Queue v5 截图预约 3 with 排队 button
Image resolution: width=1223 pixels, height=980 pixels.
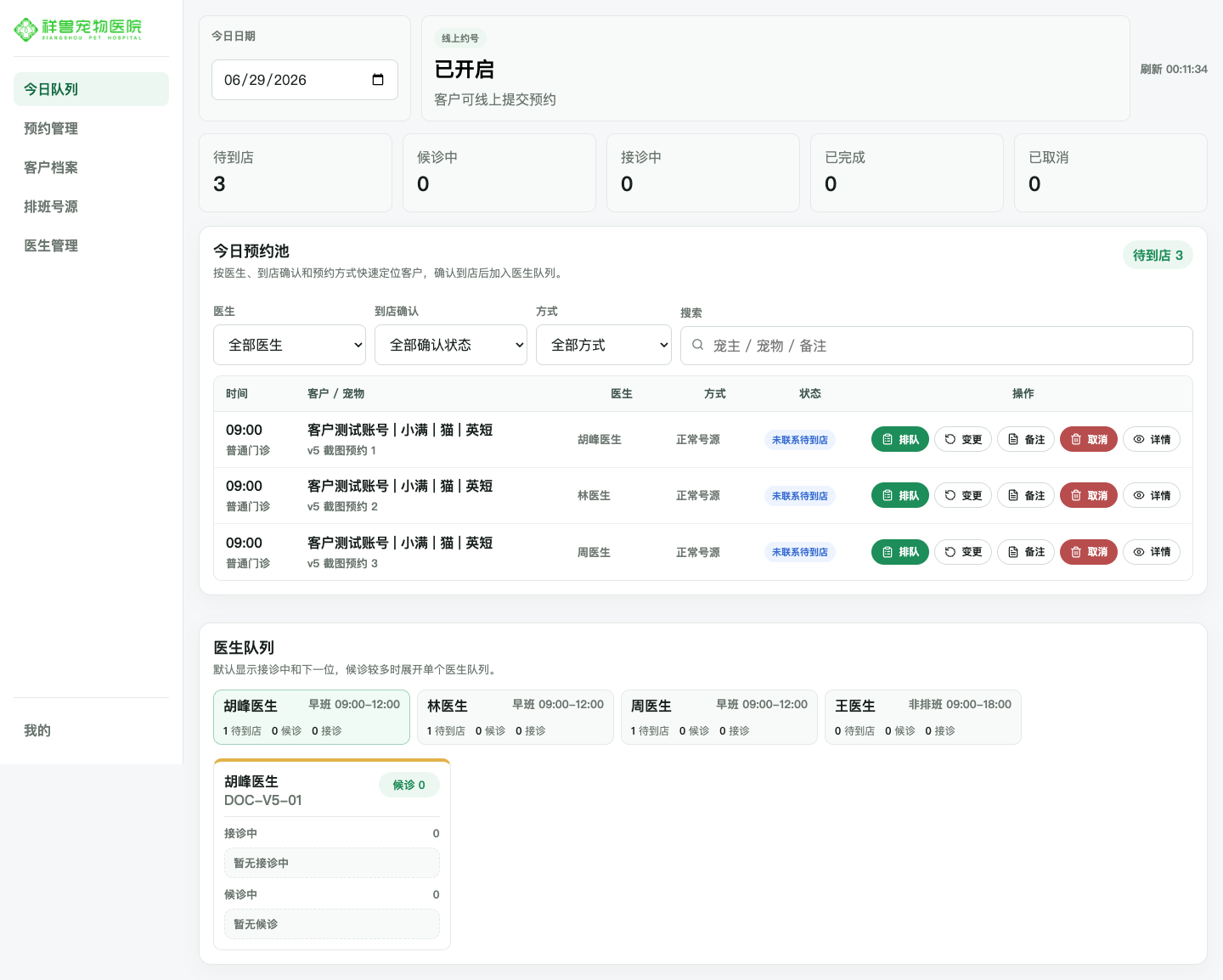(900, 552)
